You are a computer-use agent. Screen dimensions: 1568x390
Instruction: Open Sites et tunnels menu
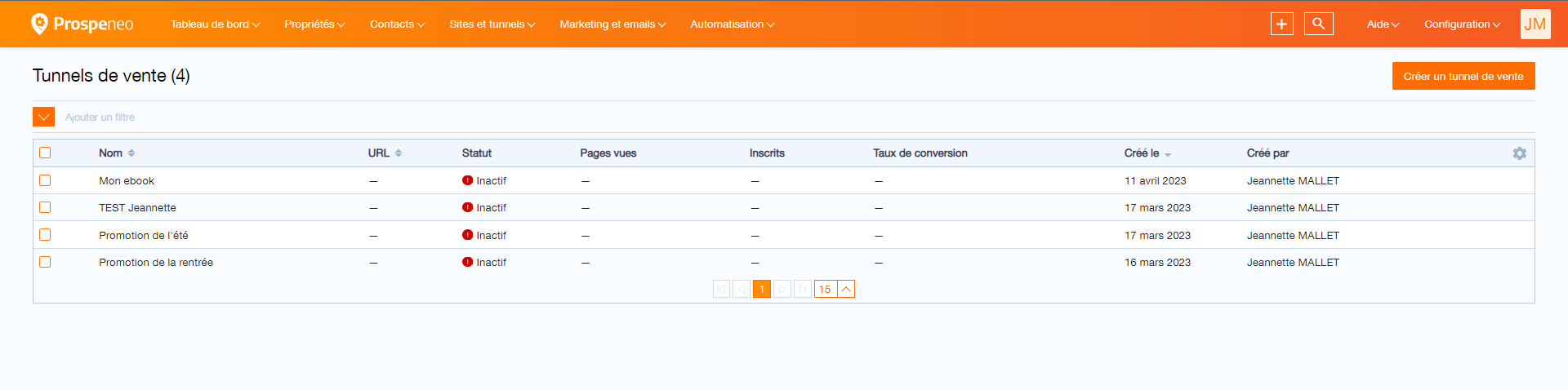point(492,24)
